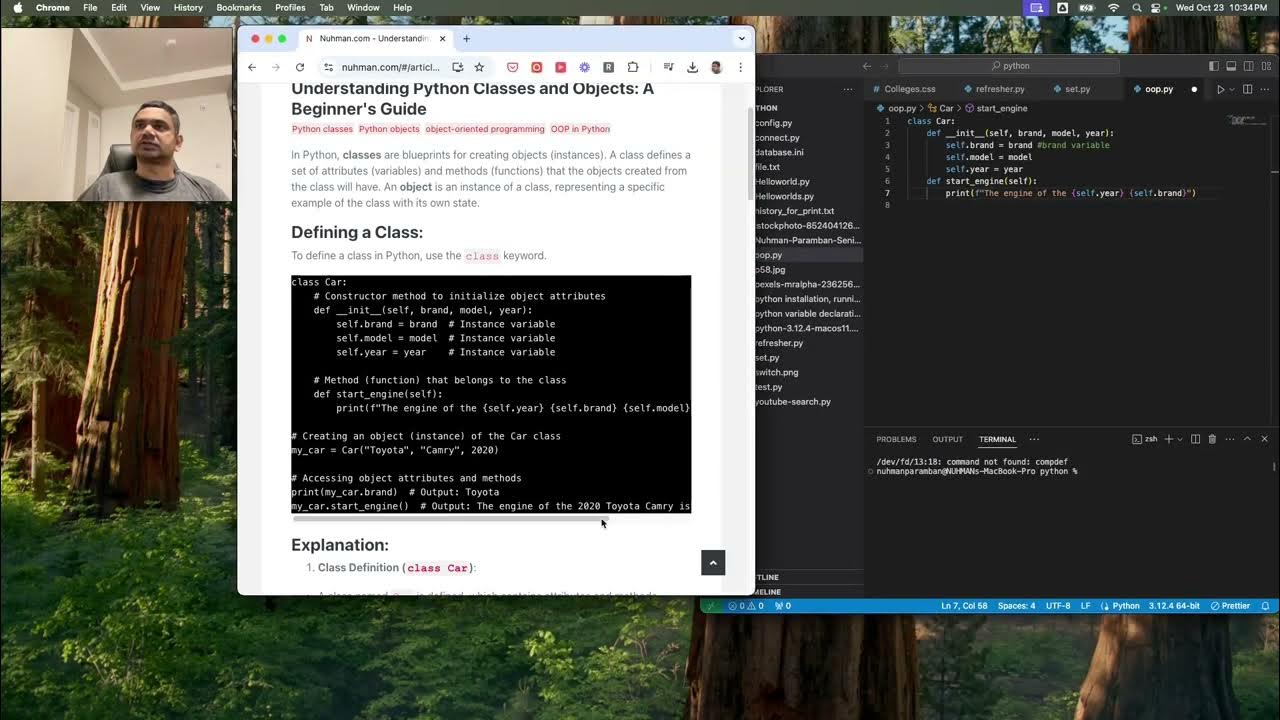This screenshot has width=1280, height=720.
Task: Click the 'Python classes' tag link
Action: (322, 129)
